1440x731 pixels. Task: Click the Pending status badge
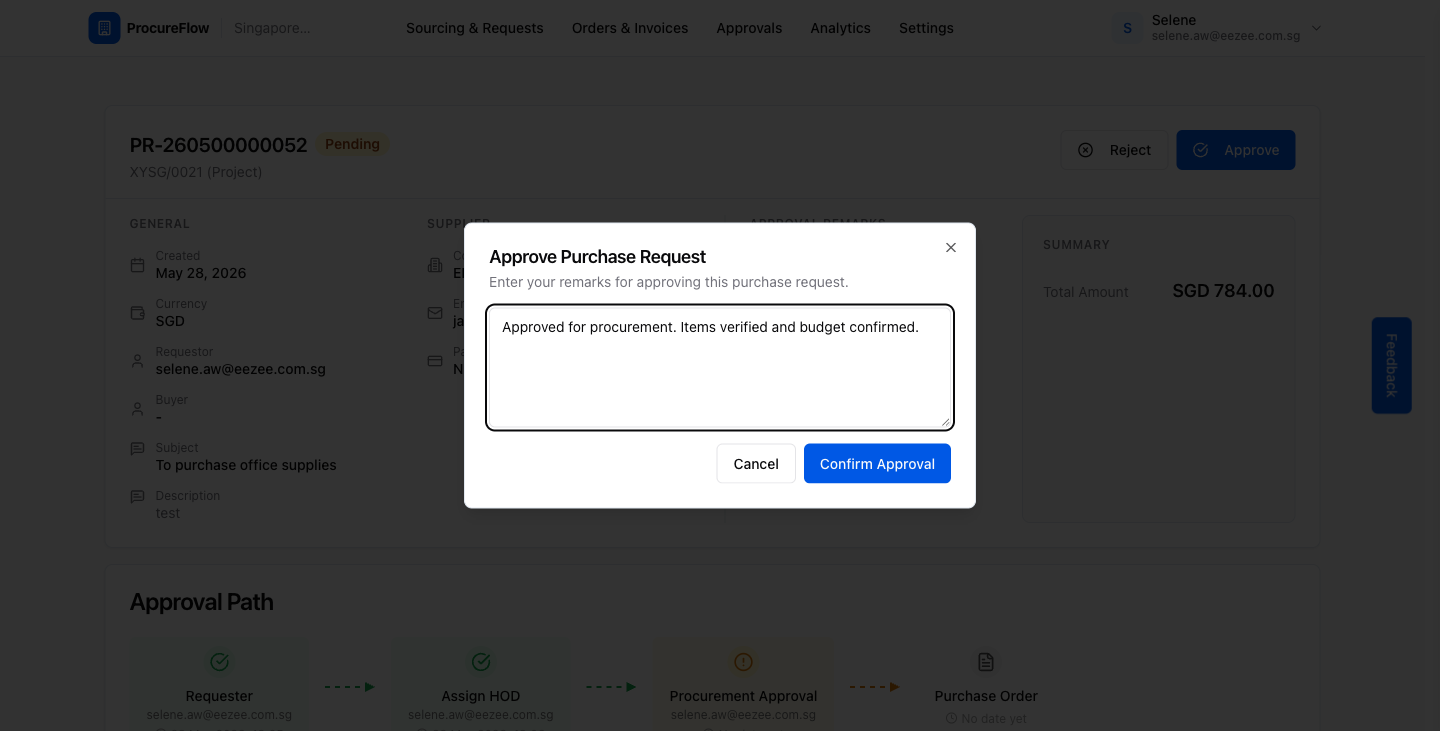[x=352, y=144]
